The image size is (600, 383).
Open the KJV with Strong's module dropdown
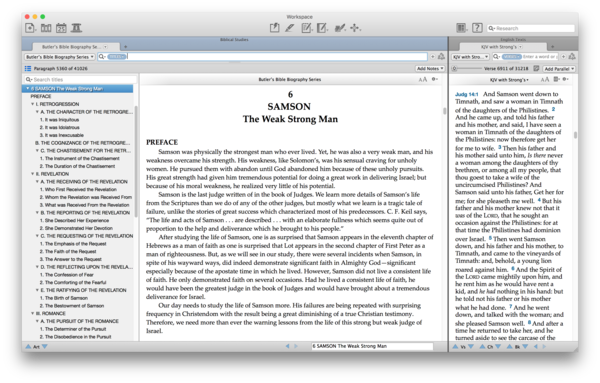coord(470,57)
